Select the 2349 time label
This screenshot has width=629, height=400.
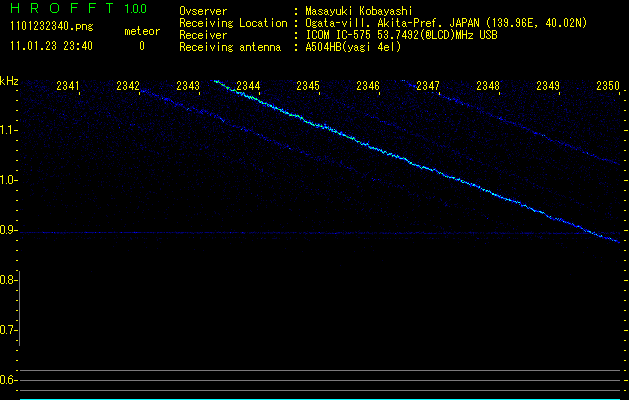point(548,86)
